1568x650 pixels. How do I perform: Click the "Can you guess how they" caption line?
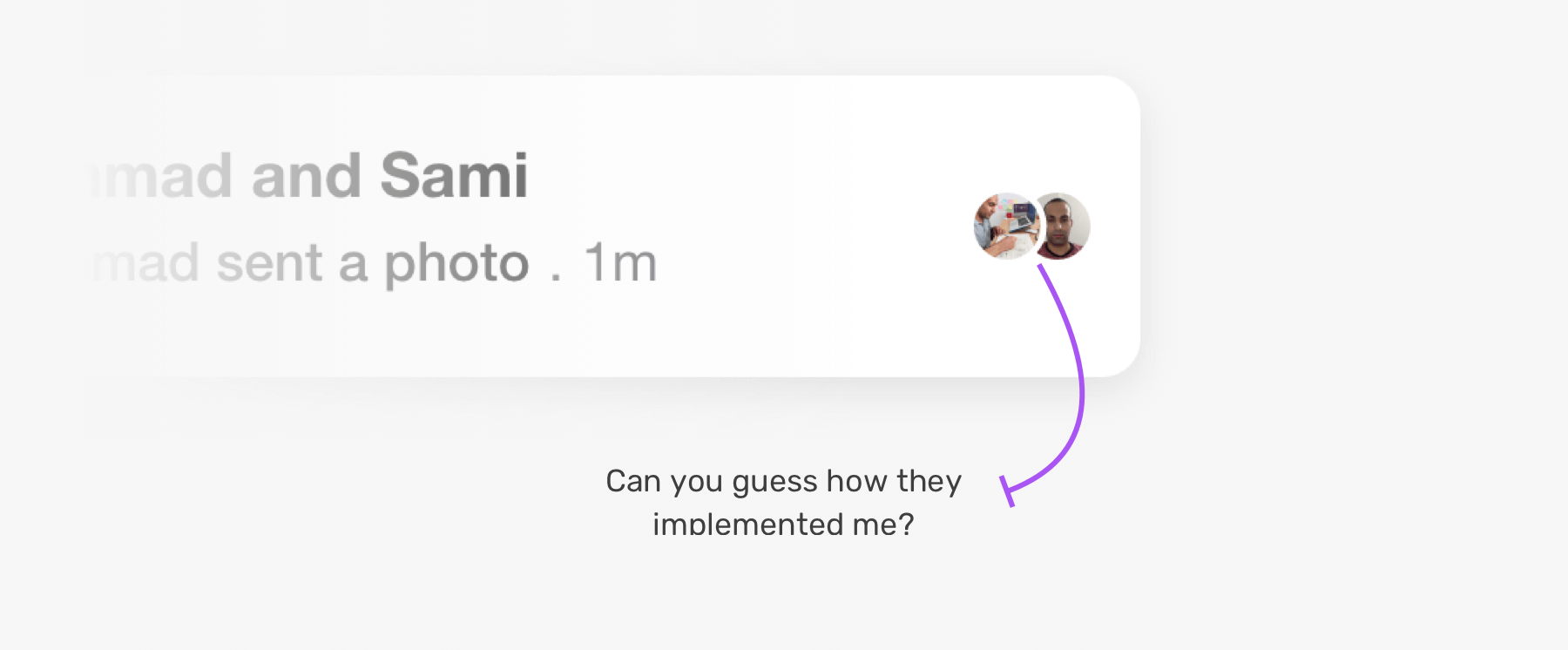point(783,481)
